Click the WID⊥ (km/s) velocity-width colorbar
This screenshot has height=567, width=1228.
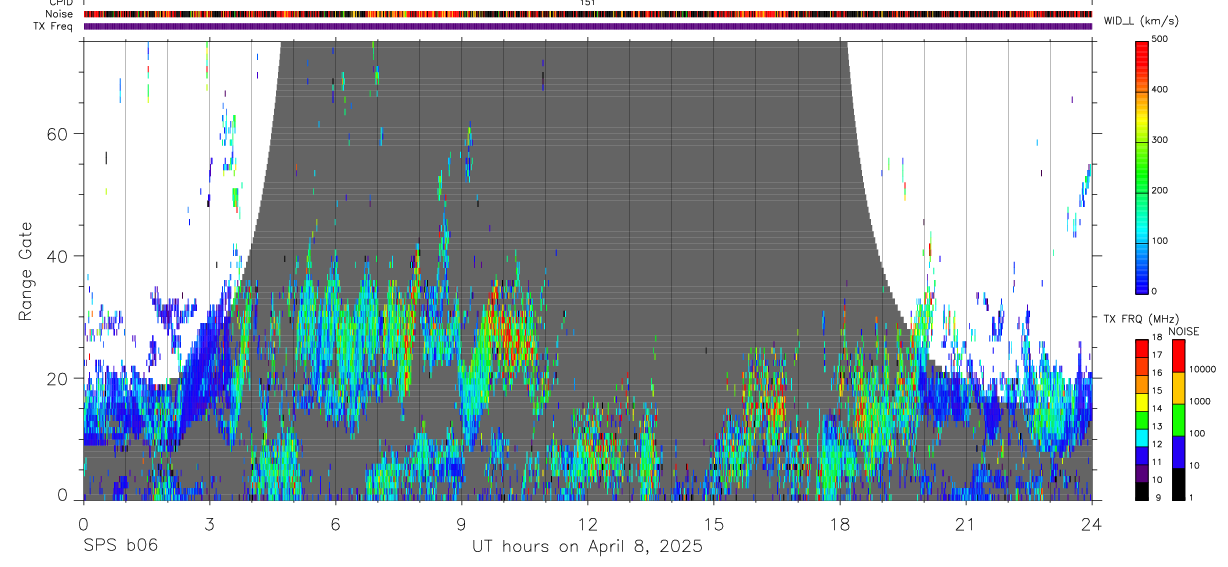[1142, 166]
